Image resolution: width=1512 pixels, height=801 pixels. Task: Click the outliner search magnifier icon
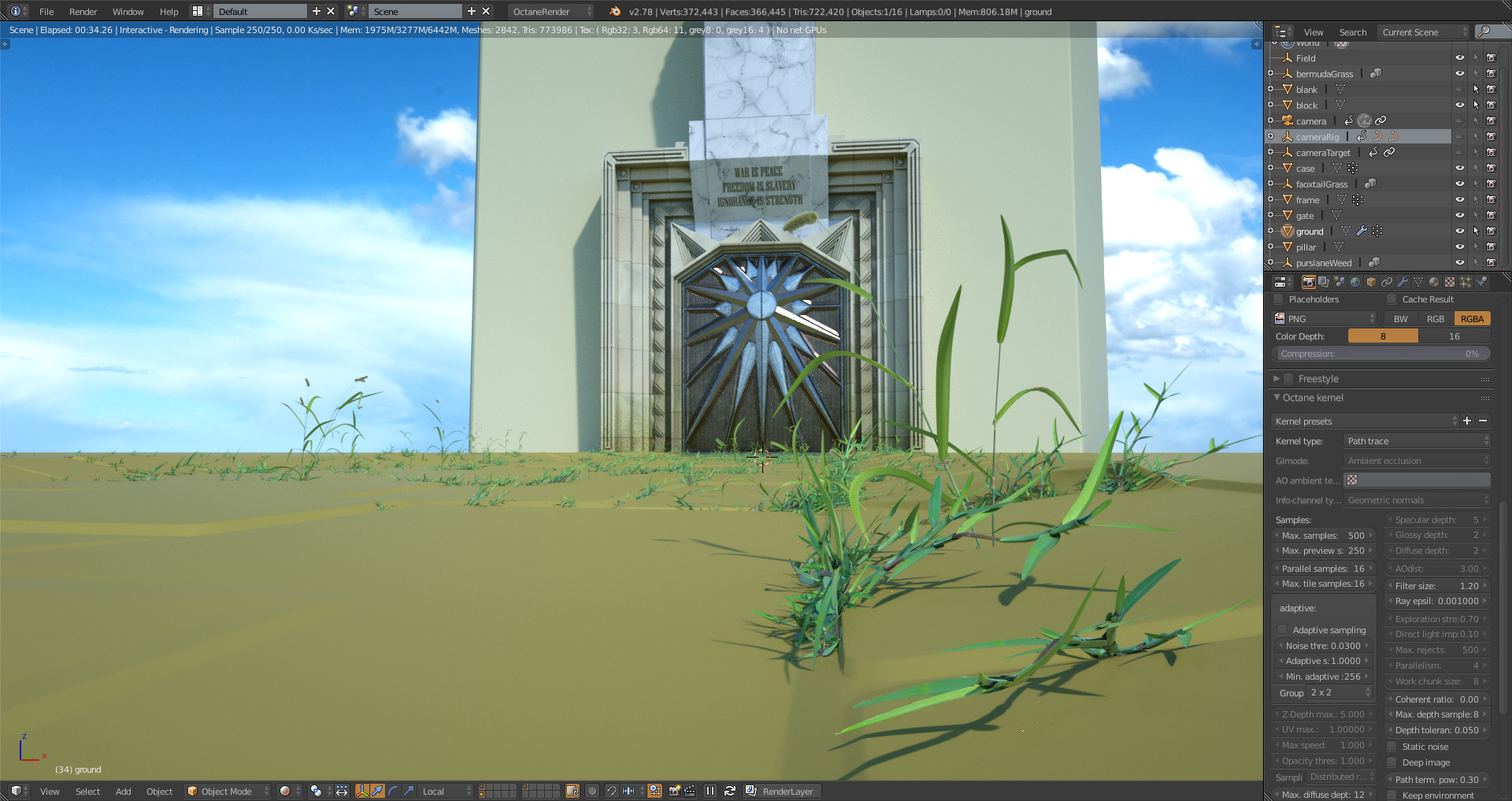1484,32
